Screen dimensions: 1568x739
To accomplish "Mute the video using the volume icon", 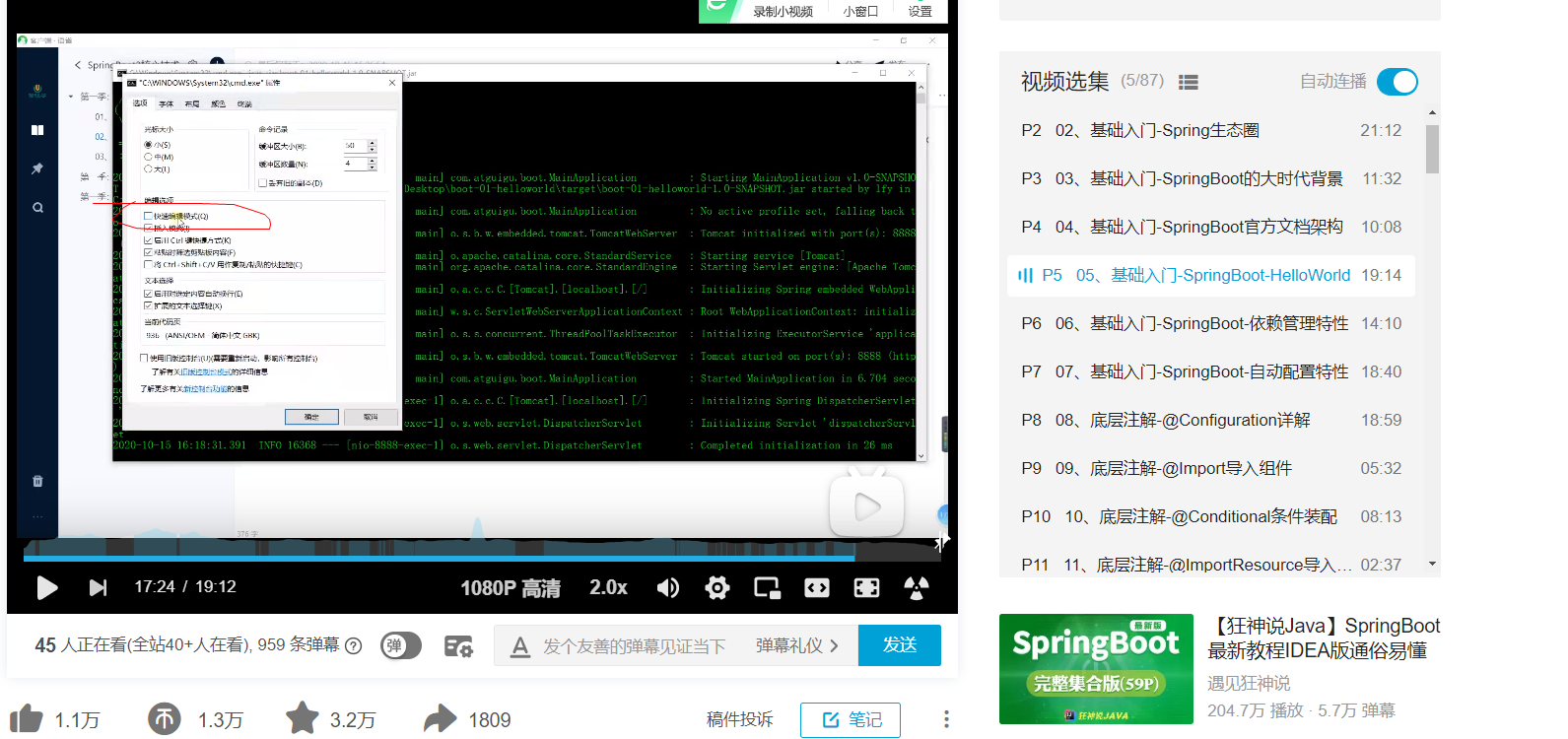I will point(667,588).
